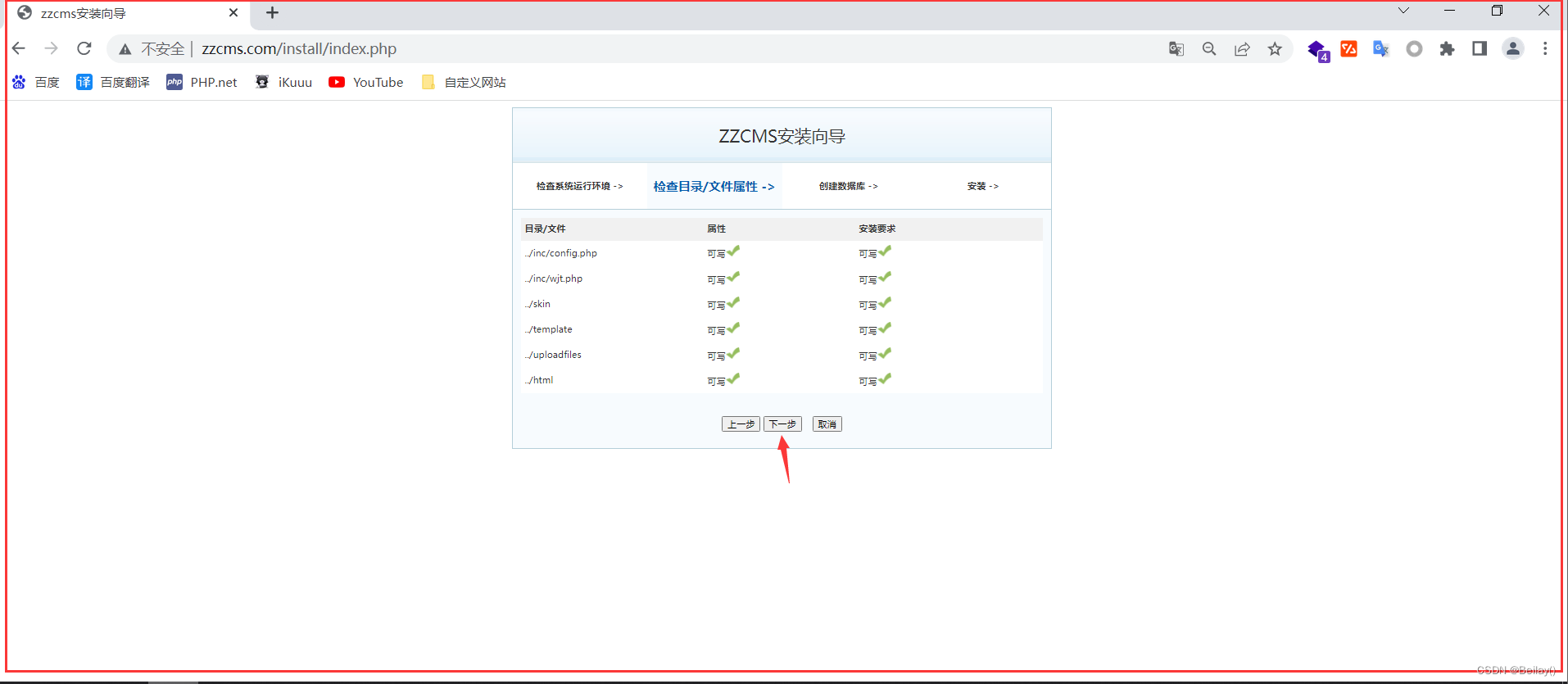Select the zzcms安装向导 browser tab

pyautogui.click(x=127, y=14)
